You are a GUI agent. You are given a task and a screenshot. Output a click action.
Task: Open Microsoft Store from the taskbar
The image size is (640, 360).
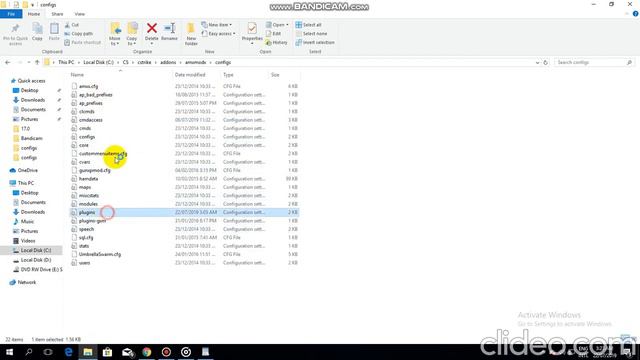pos(107,352)
